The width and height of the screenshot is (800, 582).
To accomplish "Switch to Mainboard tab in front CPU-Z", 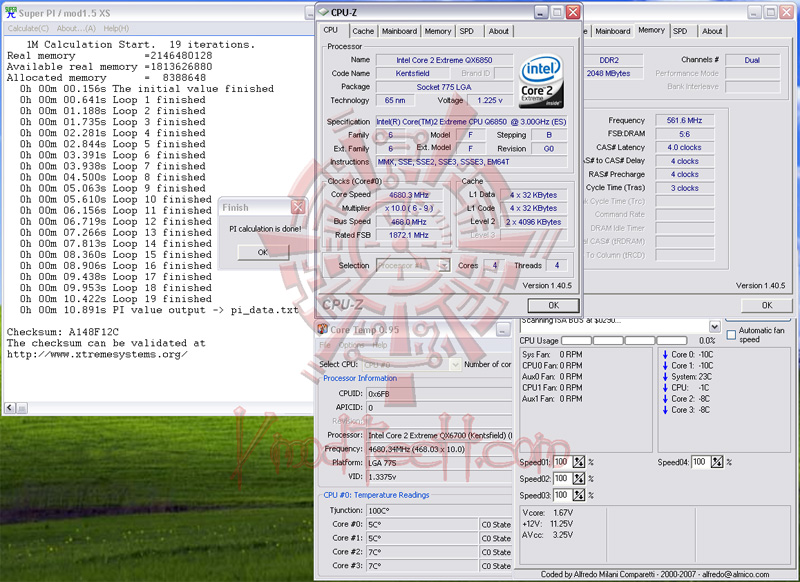I will click(x=399, y=31).
